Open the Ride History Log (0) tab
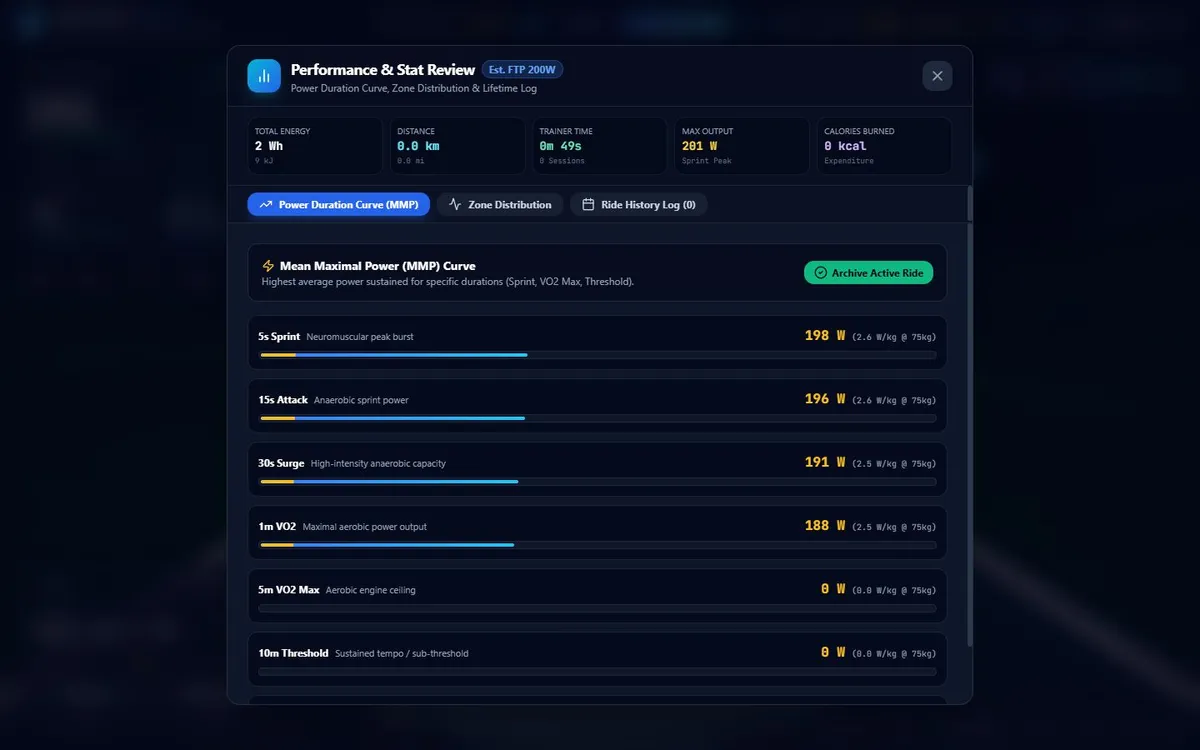 click(639, 204)
